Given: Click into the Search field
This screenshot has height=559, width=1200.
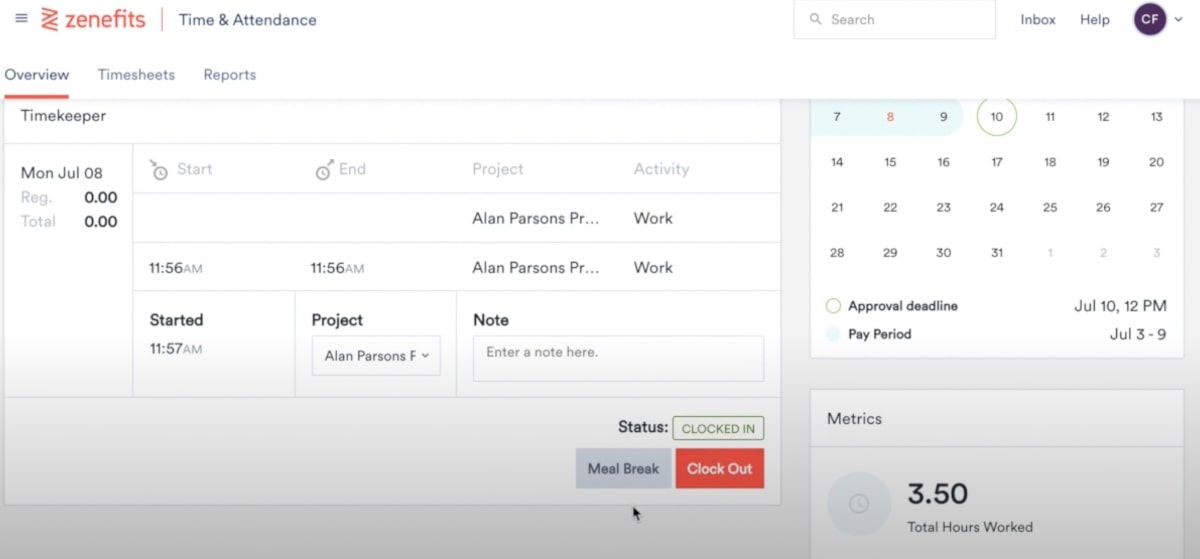Looking at the screenshot, I should pos(894,19).
